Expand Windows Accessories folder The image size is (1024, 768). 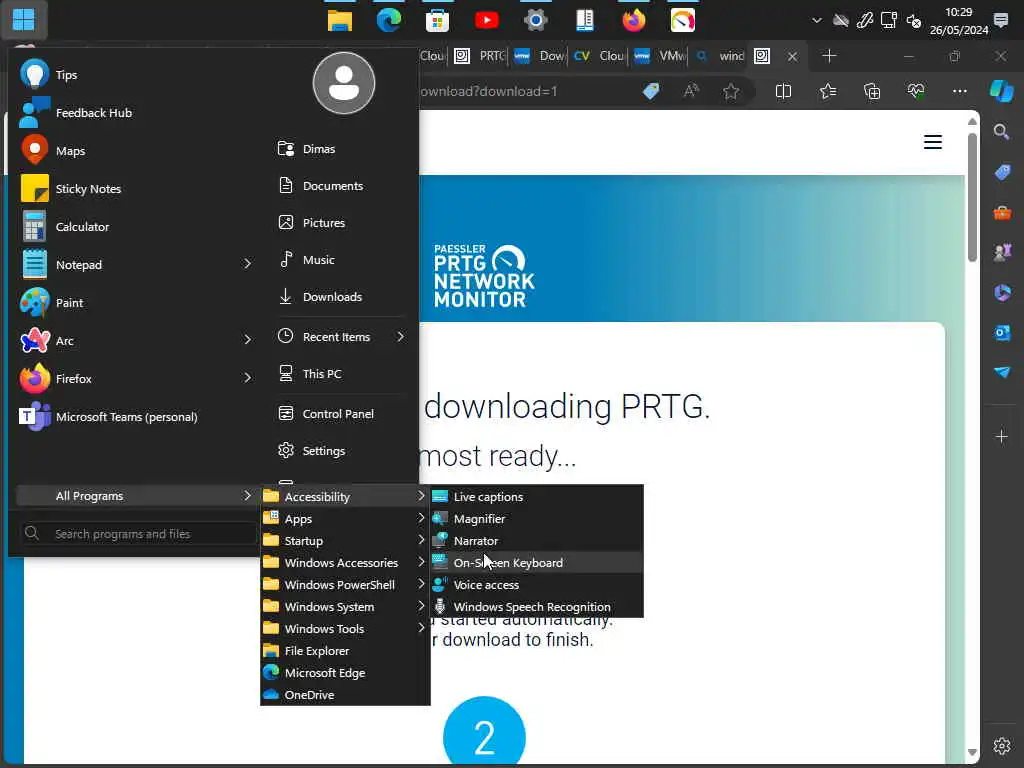[x=345, y=563]
